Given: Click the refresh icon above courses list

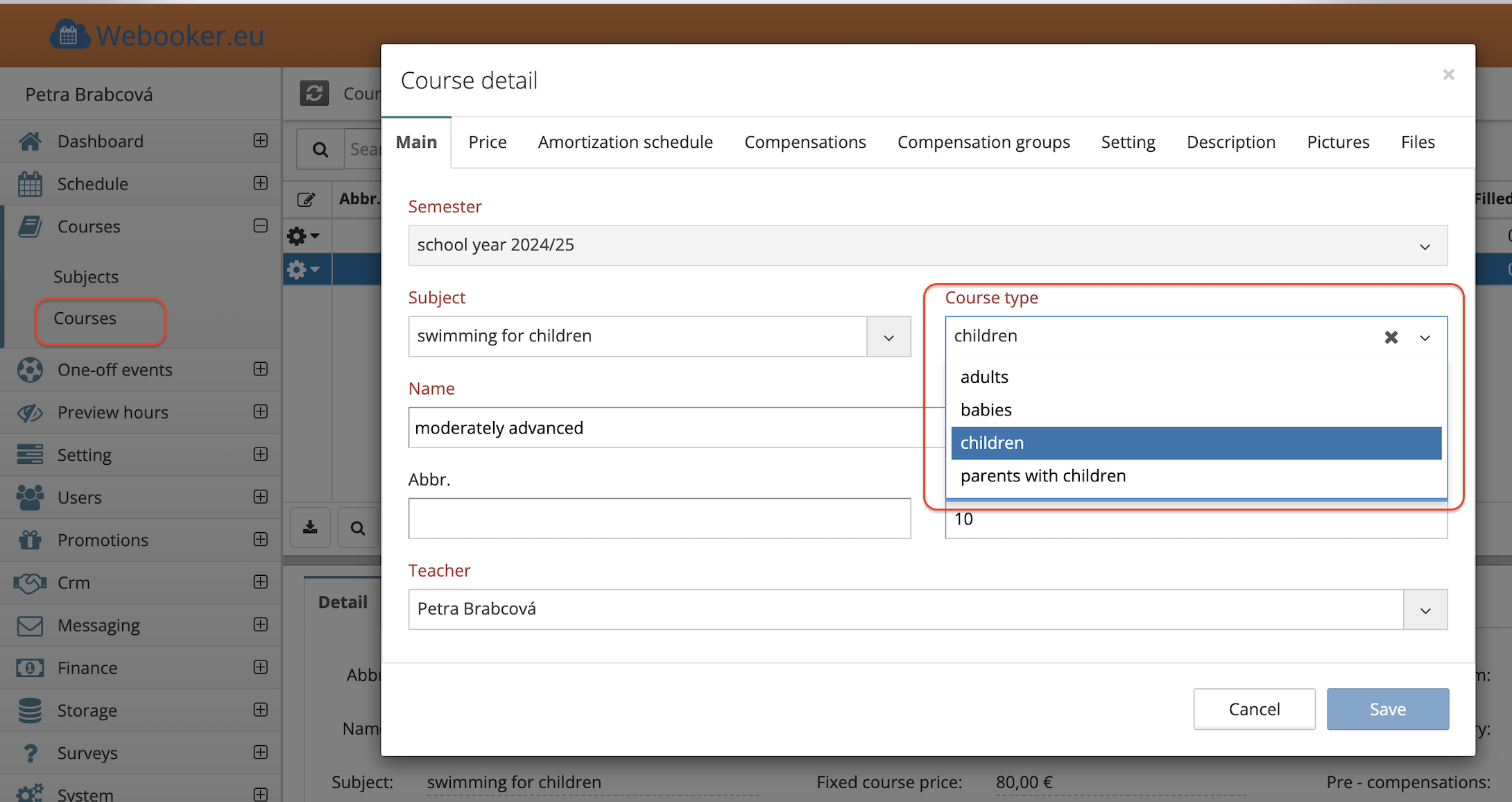Looking at the screenshot, I should click(x=314, y=93).
